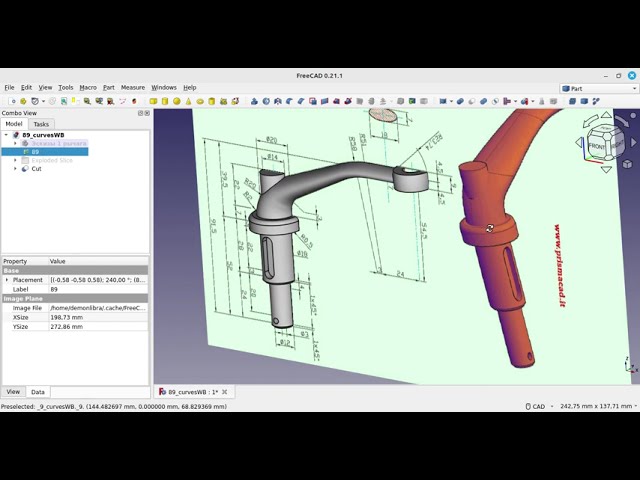Switch to the View properties tab

pyautogui.click(x=13, y=392)
